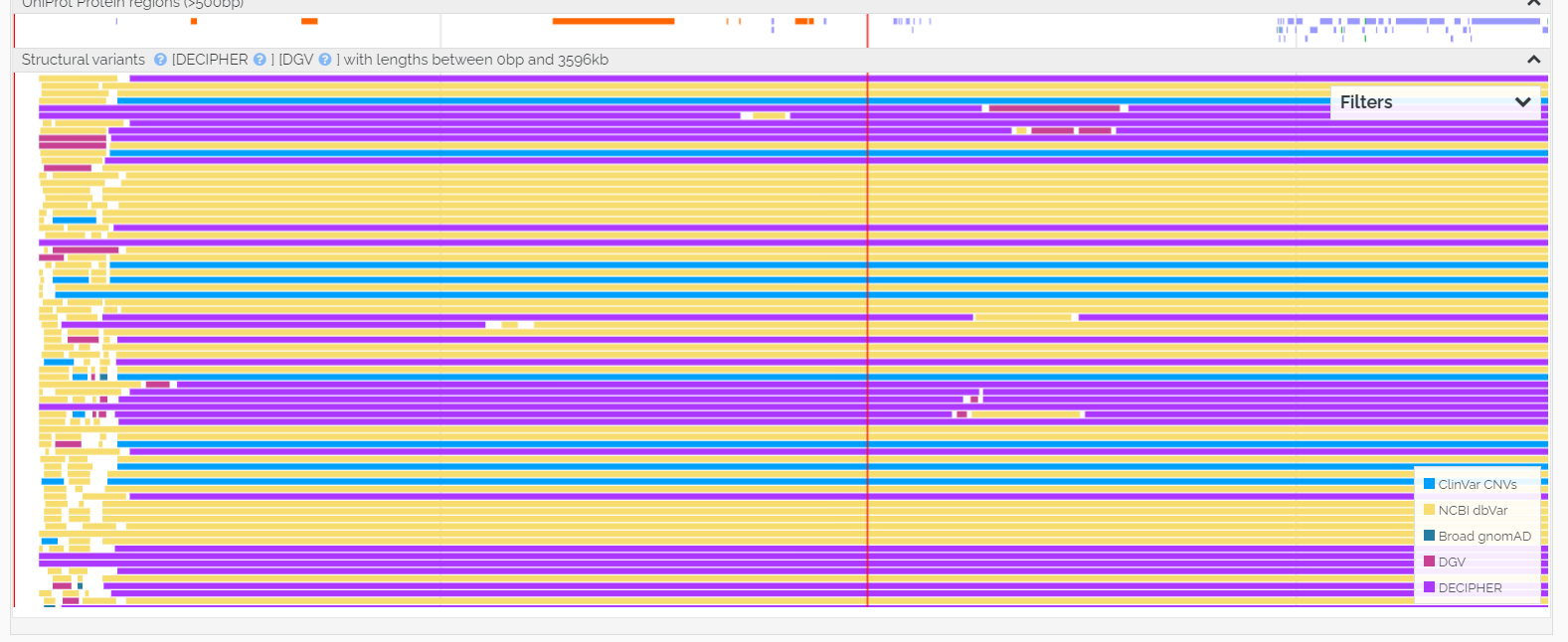Click the Structural variants track title
Image resolution: width=1568 pixels, height=642 pixels.
pyautogui.click(x=84, y=60)
